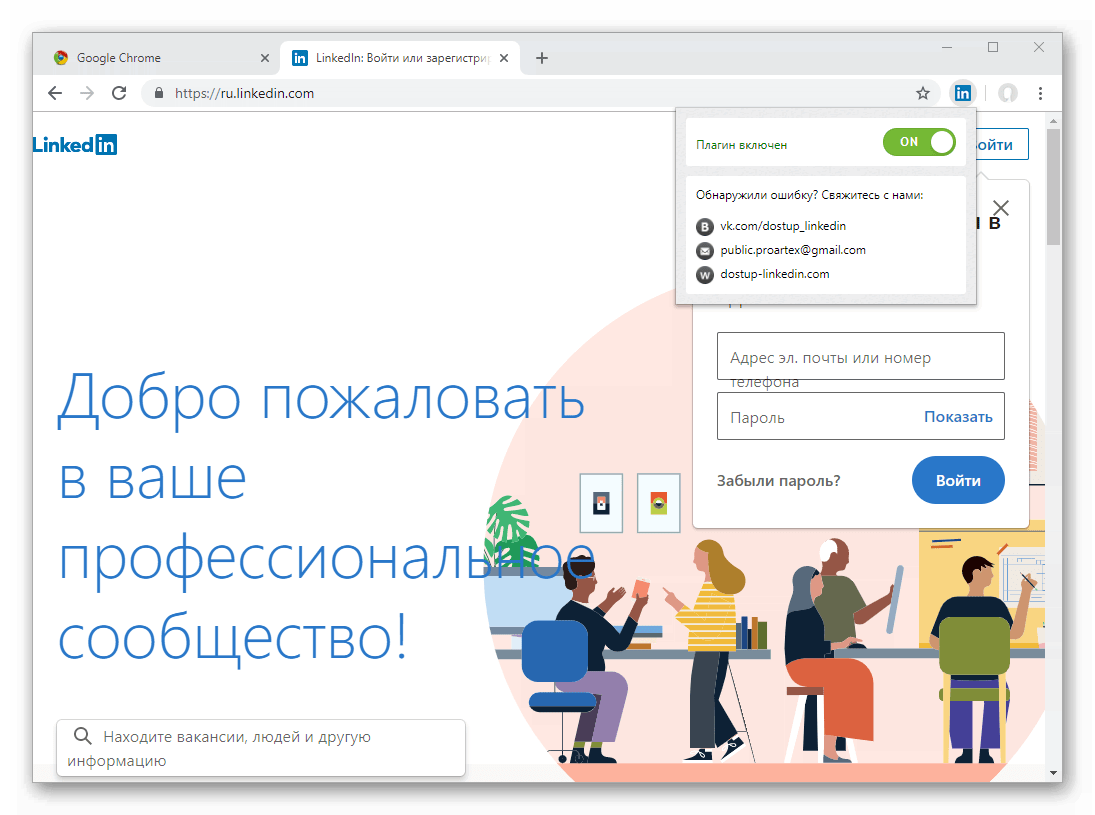This screenshot has width=1095, height=815.
Task: Click the LinkedIn logo on the page
Action: tap(75, 145)
